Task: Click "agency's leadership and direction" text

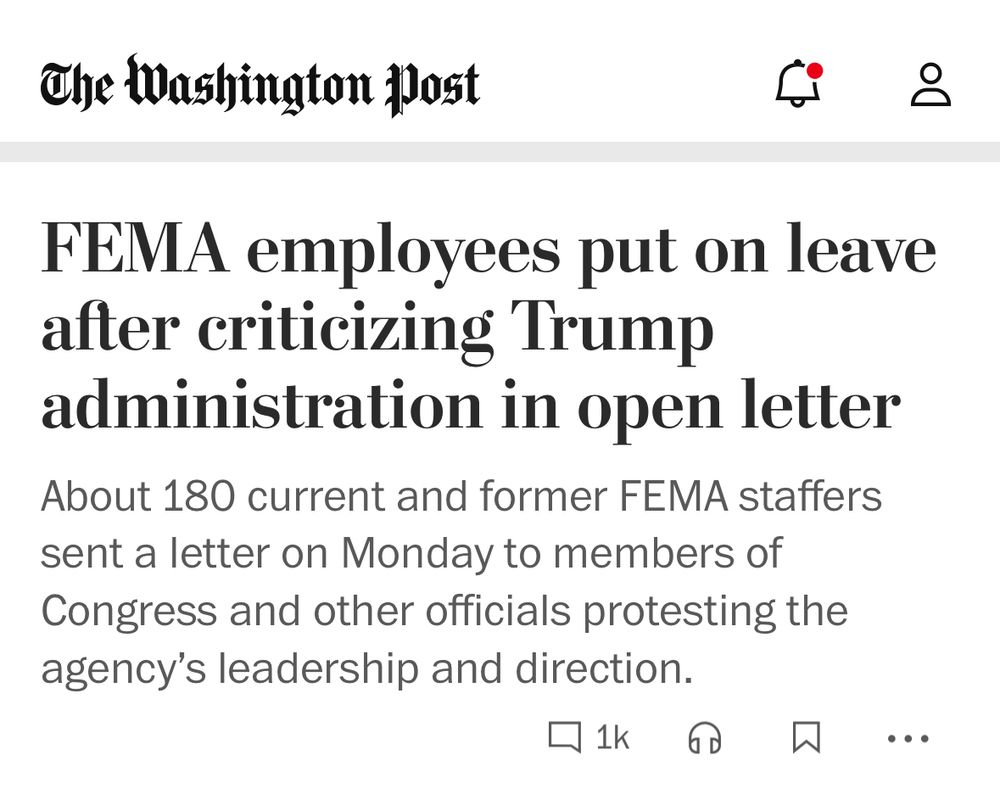Action: point(367,668)
